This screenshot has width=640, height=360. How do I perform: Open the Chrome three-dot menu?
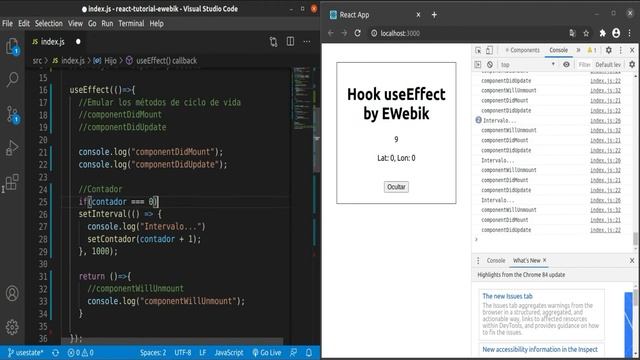click(630, 33)
